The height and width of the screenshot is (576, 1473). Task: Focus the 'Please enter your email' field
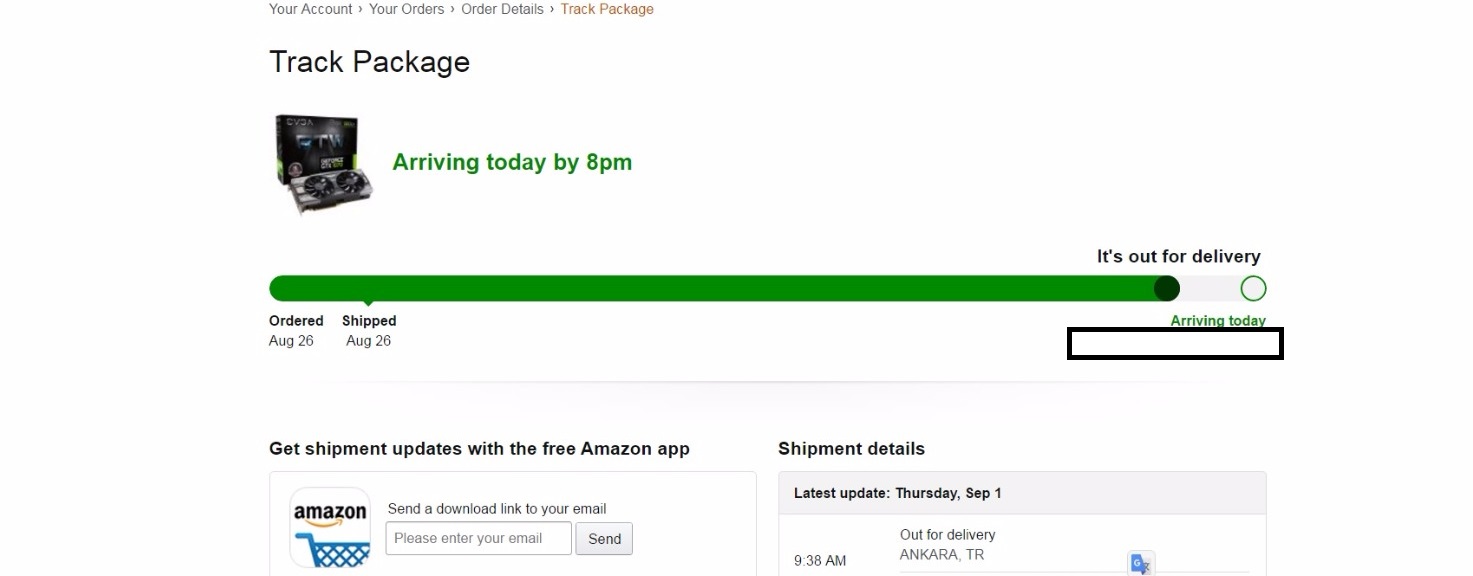tap(479, 538)
